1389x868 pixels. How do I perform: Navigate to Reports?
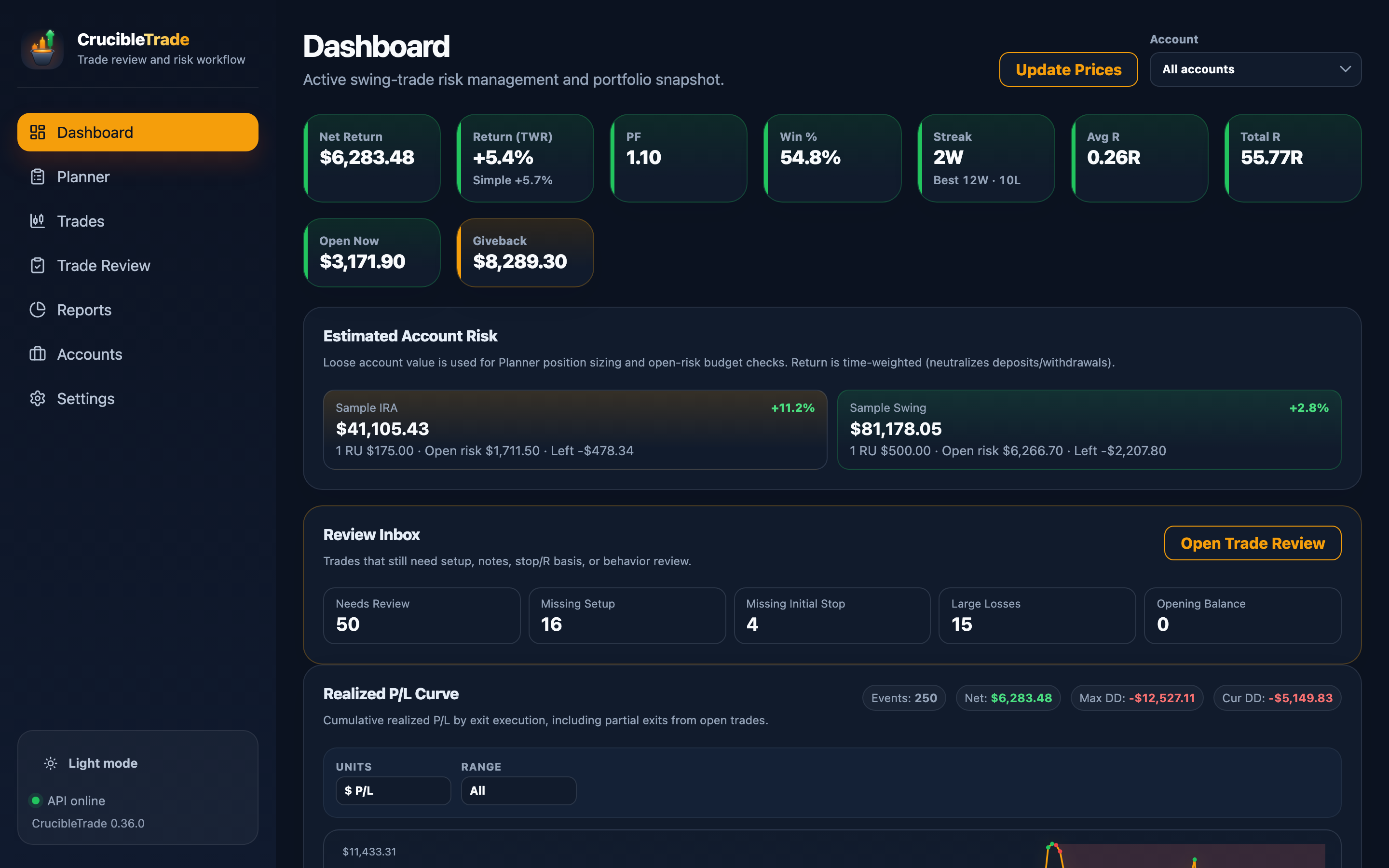click(138, 310)
